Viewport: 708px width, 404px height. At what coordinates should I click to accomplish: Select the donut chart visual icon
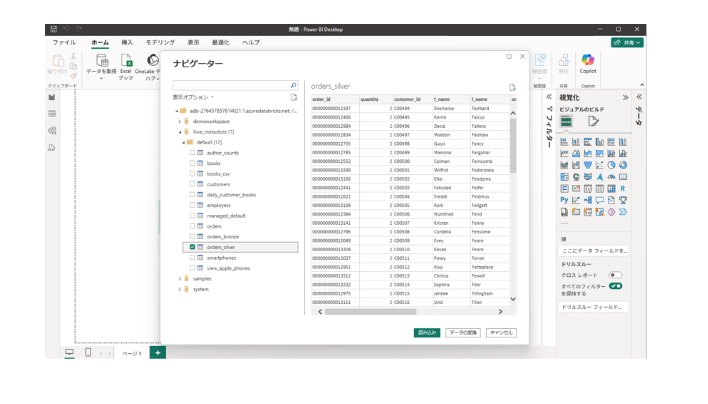(x=623, y=165)
